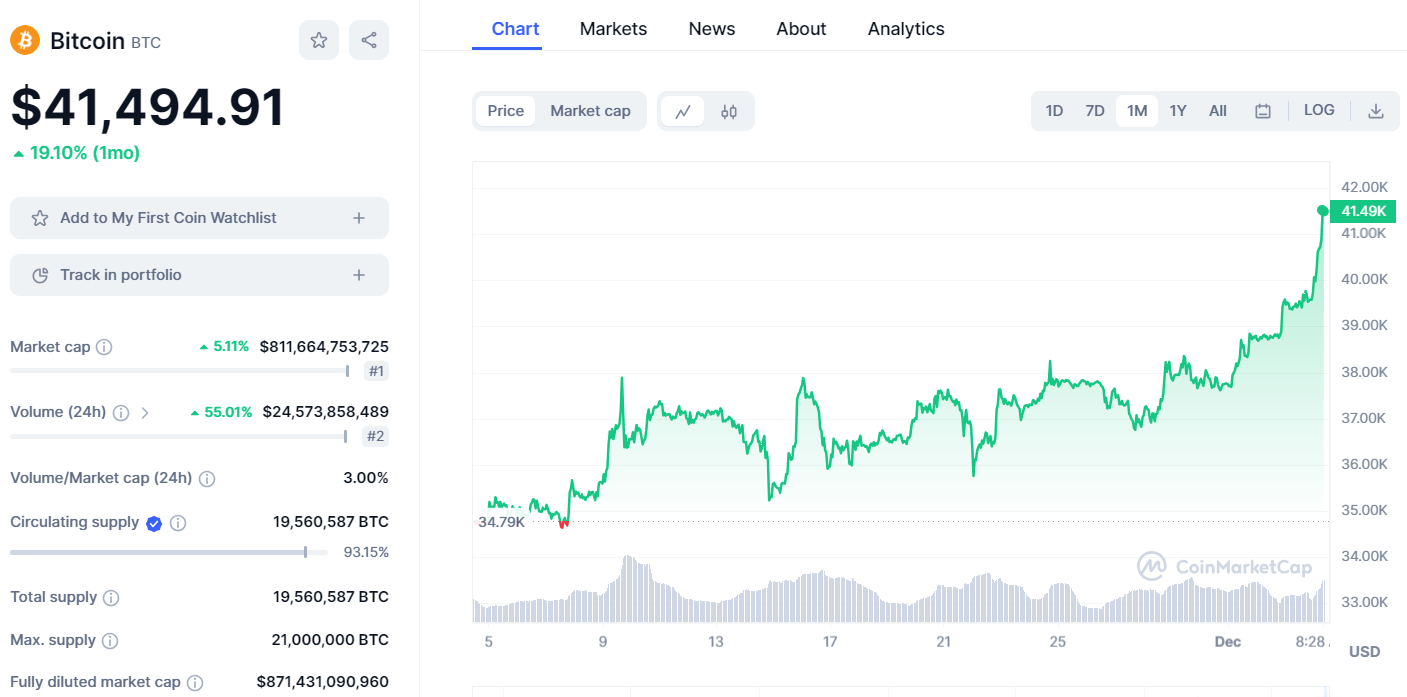
Task: Click the 3.00% volume/market cap value
Action: 366,478
